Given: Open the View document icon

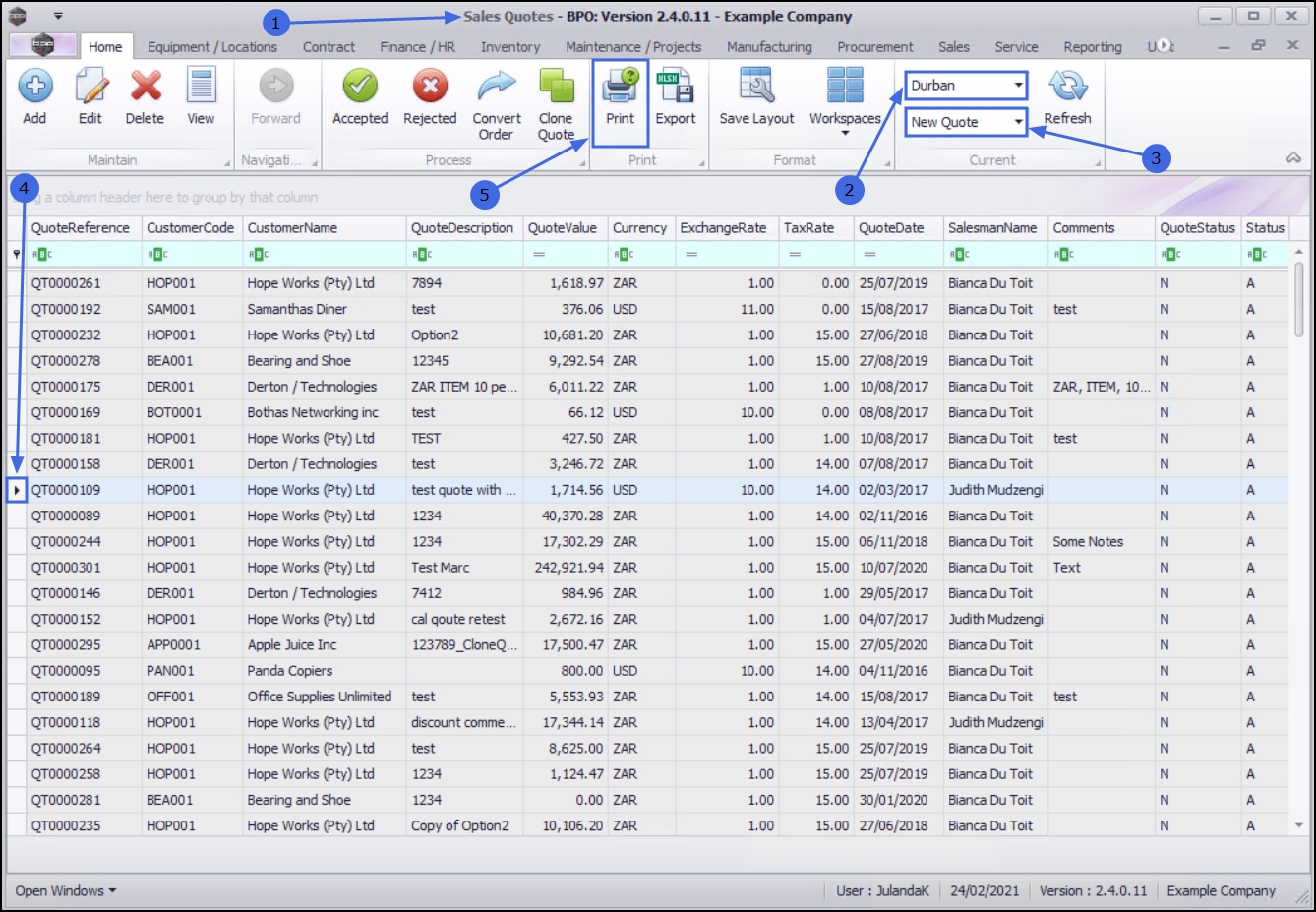Looking at the screenshot, I should pos(201,87).
